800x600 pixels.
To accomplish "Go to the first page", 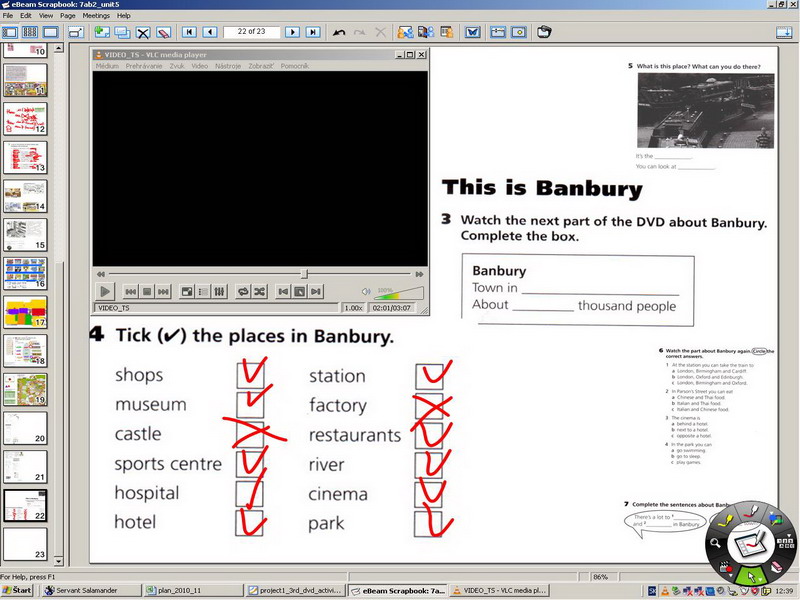I will point(189,32).
